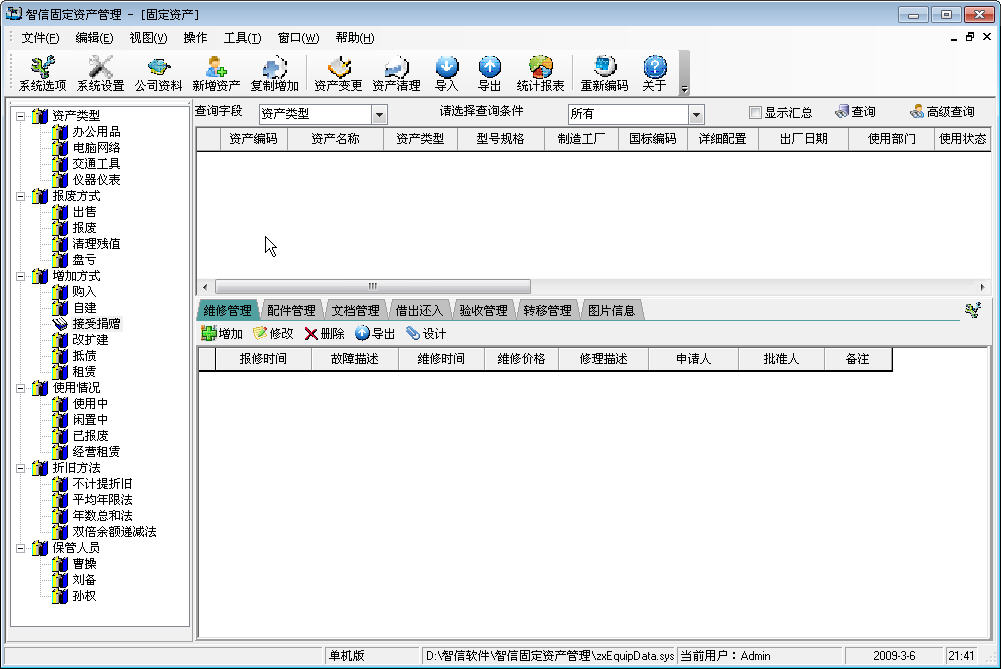Select keeper 曹操 in the tree
The image size is (1001, 669).
point(84,564)
